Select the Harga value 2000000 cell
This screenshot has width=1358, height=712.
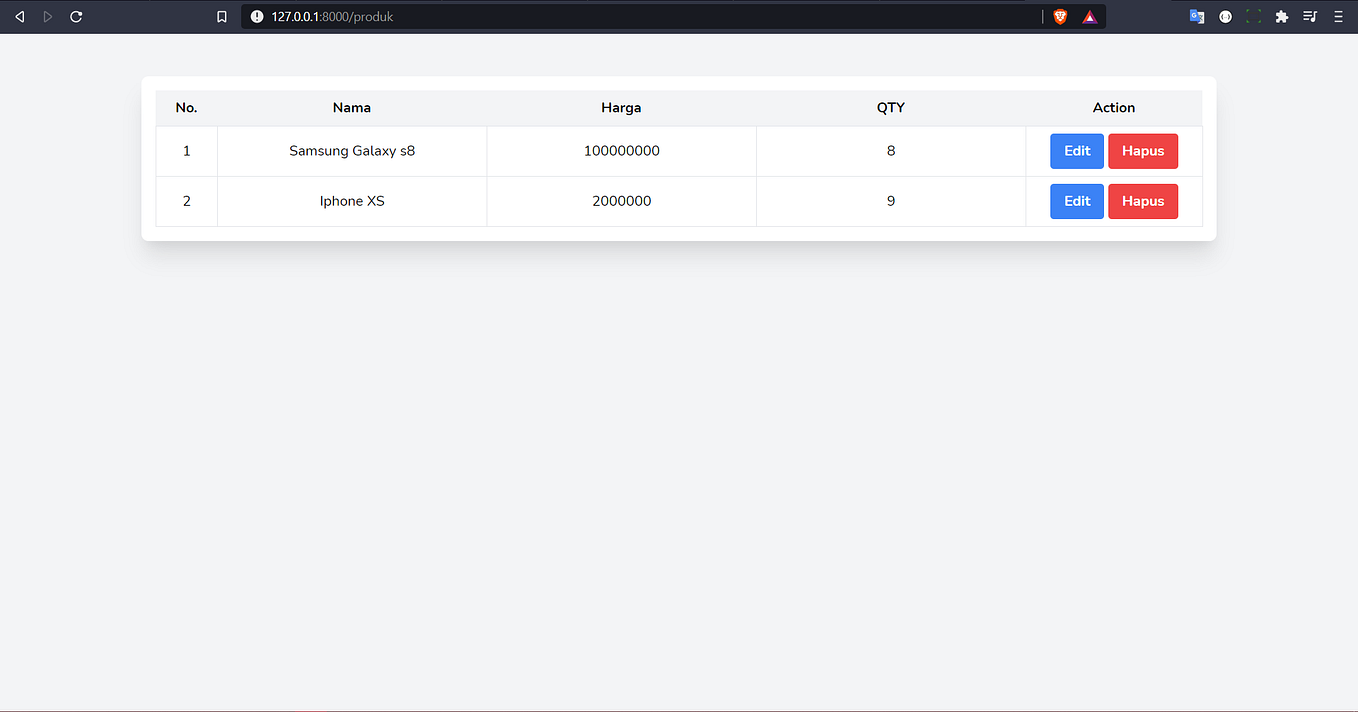click(x=621, y=201)
